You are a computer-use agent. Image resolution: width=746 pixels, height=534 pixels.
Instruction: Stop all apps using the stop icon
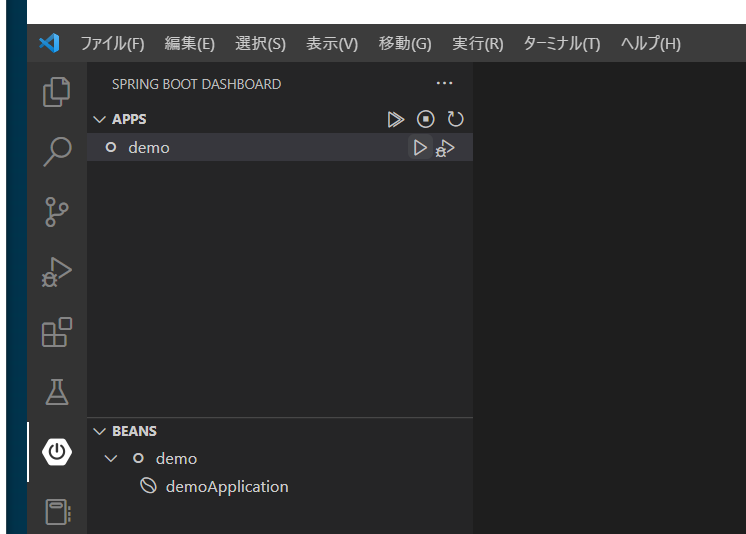(x=426, y=119)
